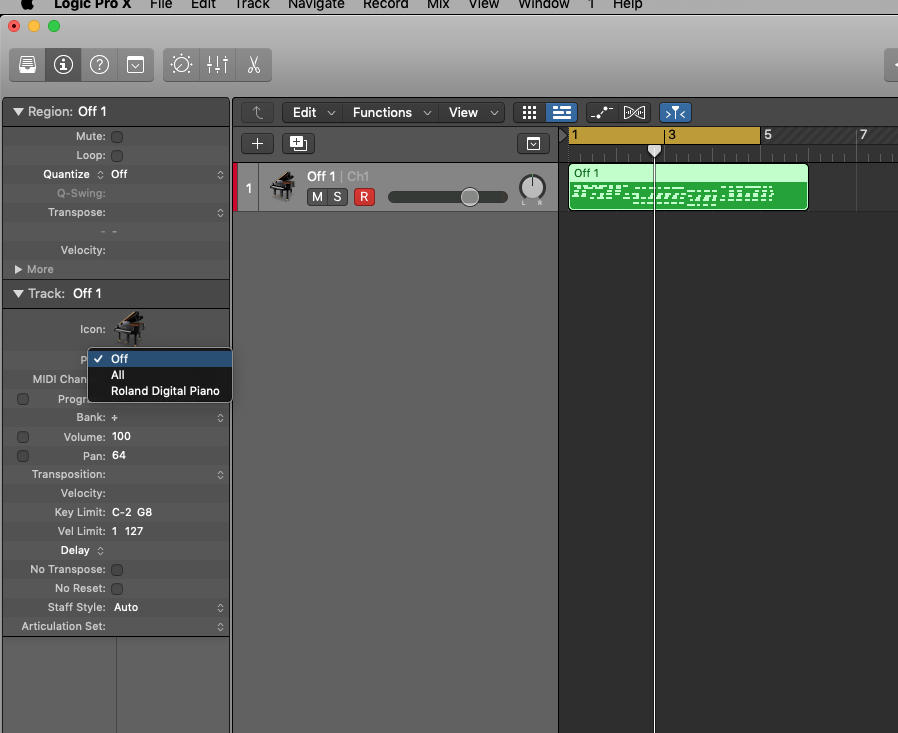Toggle record enable R button
This screenshot has width=898, height=733.
[x=364, y=197]
